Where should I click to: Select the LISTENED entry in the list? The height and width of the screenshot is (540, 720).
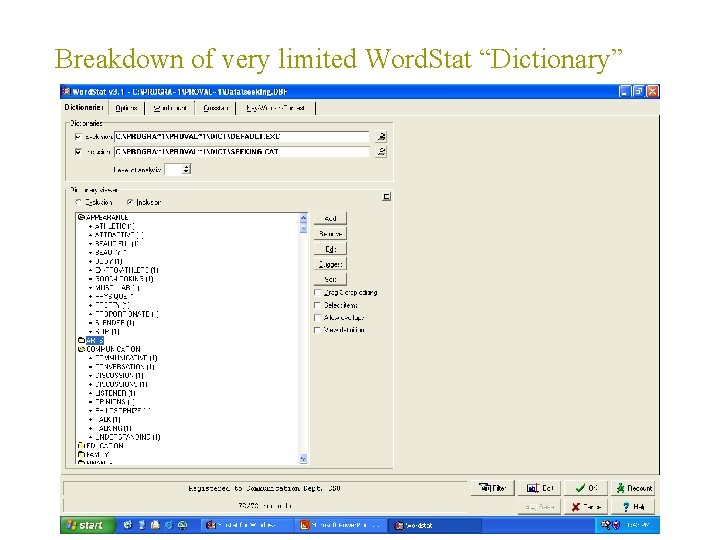(x=115, y=393)
